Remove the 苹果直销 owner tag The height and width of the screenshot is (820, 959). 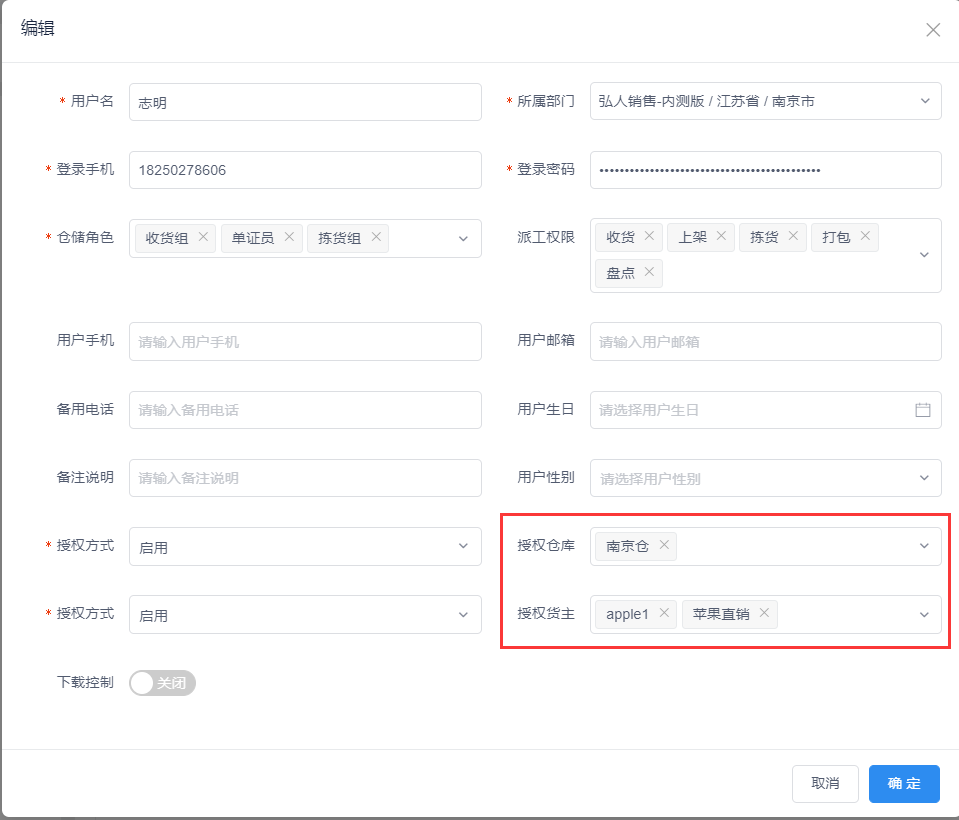tap(765, 613)
